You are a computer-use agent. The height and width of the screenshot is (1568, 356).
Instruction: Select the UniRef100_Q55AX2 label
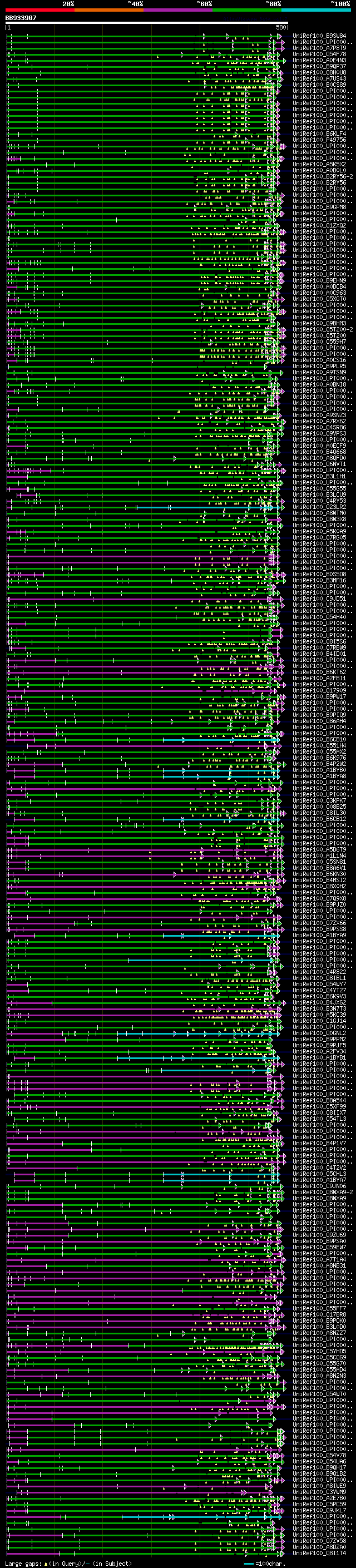click(319, 752)
